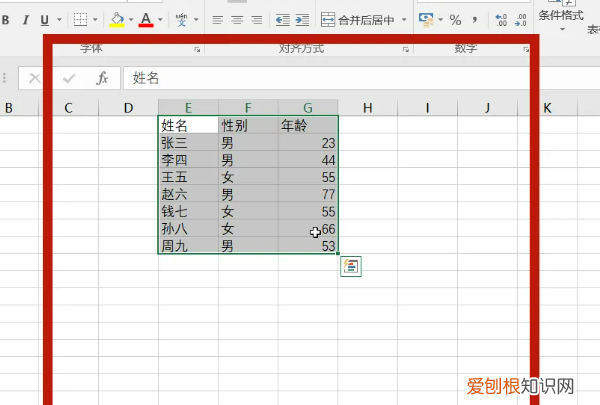Expand the borders dropdown arrow
Image resolution: width=600 pixels, height=405 pixels.
click(x=95, y=20)
